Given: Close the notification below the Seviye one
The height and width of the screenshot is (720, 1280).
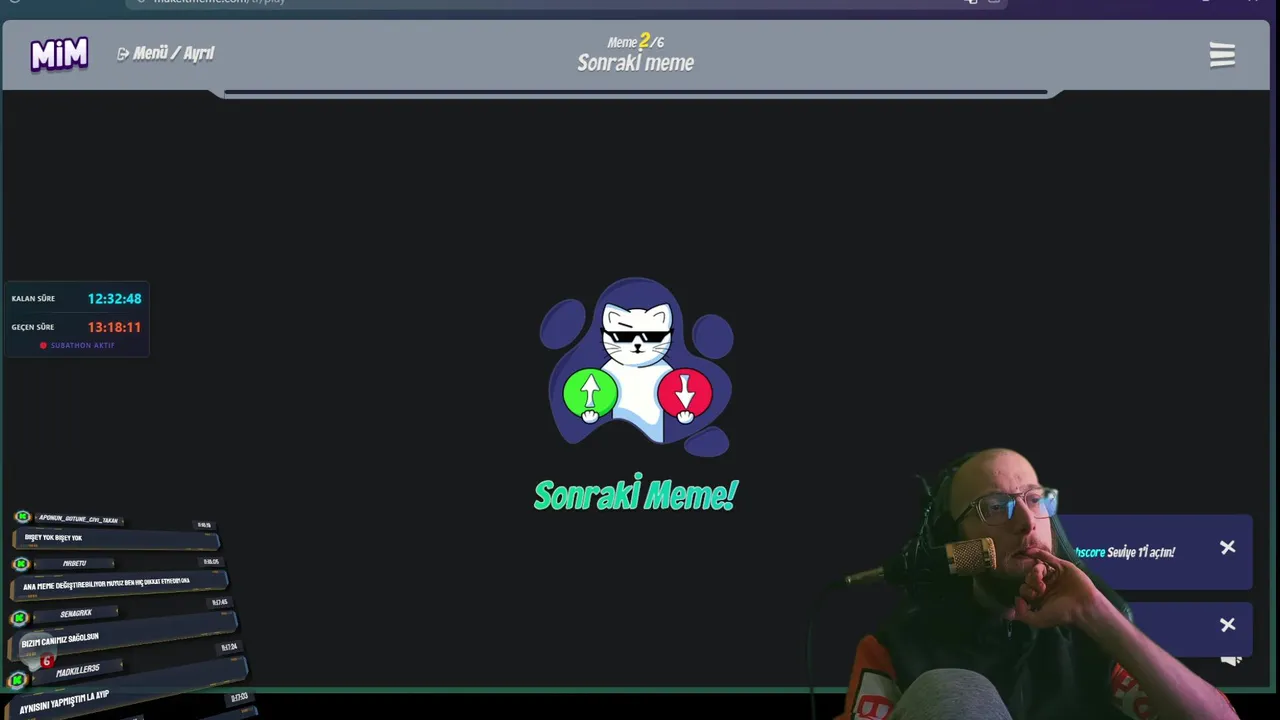Looking at the screenshot, I should (1228, 625).
